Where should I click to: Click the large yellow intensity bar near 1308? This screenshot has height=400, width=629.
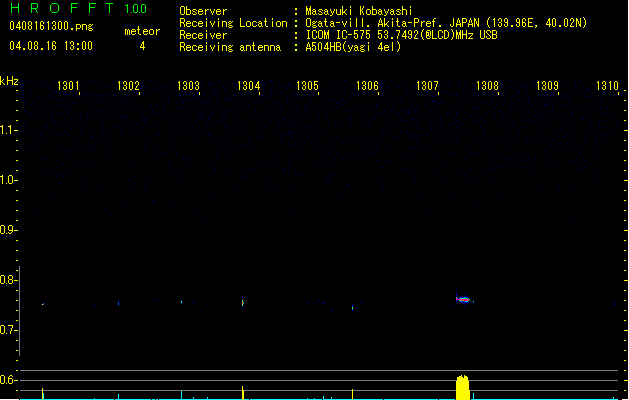tap(463, 388)
